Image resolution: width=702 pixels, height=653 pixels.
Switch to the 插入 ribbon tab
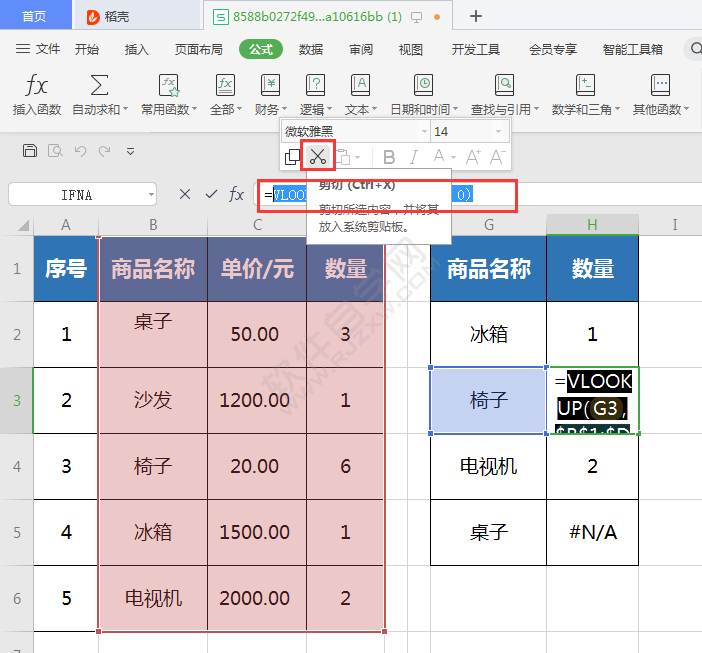click(137, 49)
